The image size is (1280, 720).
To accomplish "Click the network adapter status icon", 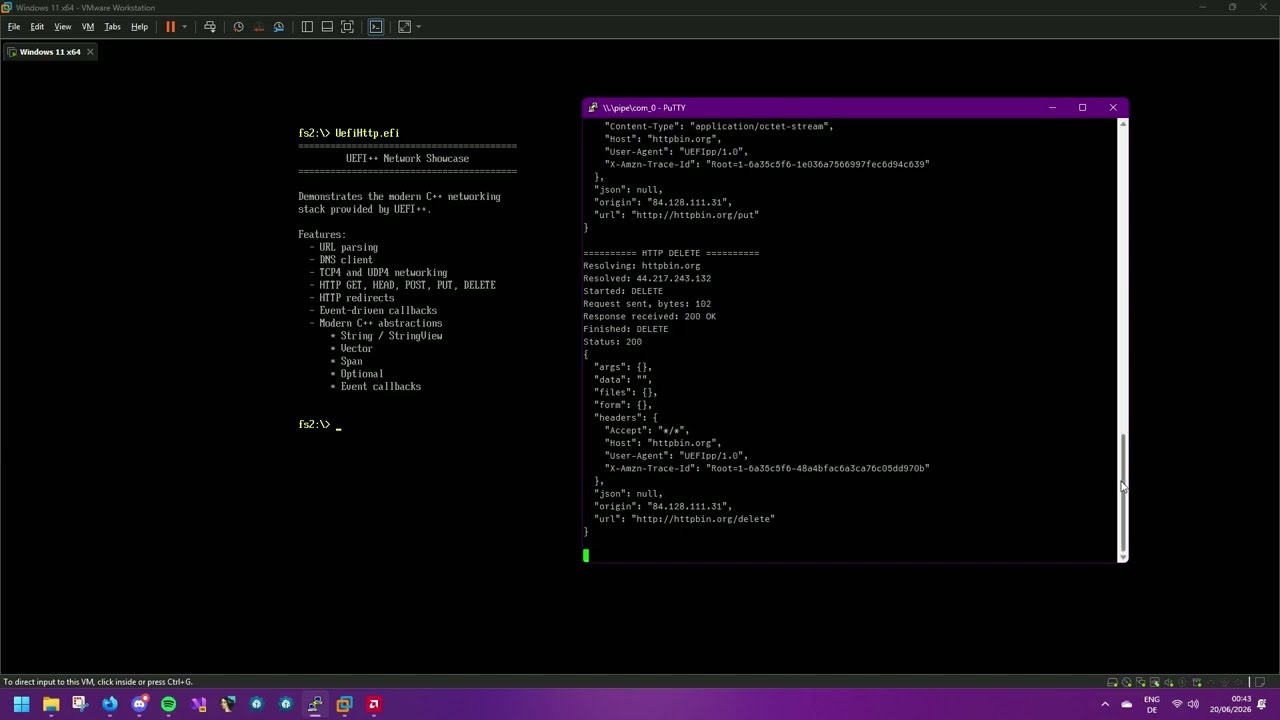I will click(1141, 682).
